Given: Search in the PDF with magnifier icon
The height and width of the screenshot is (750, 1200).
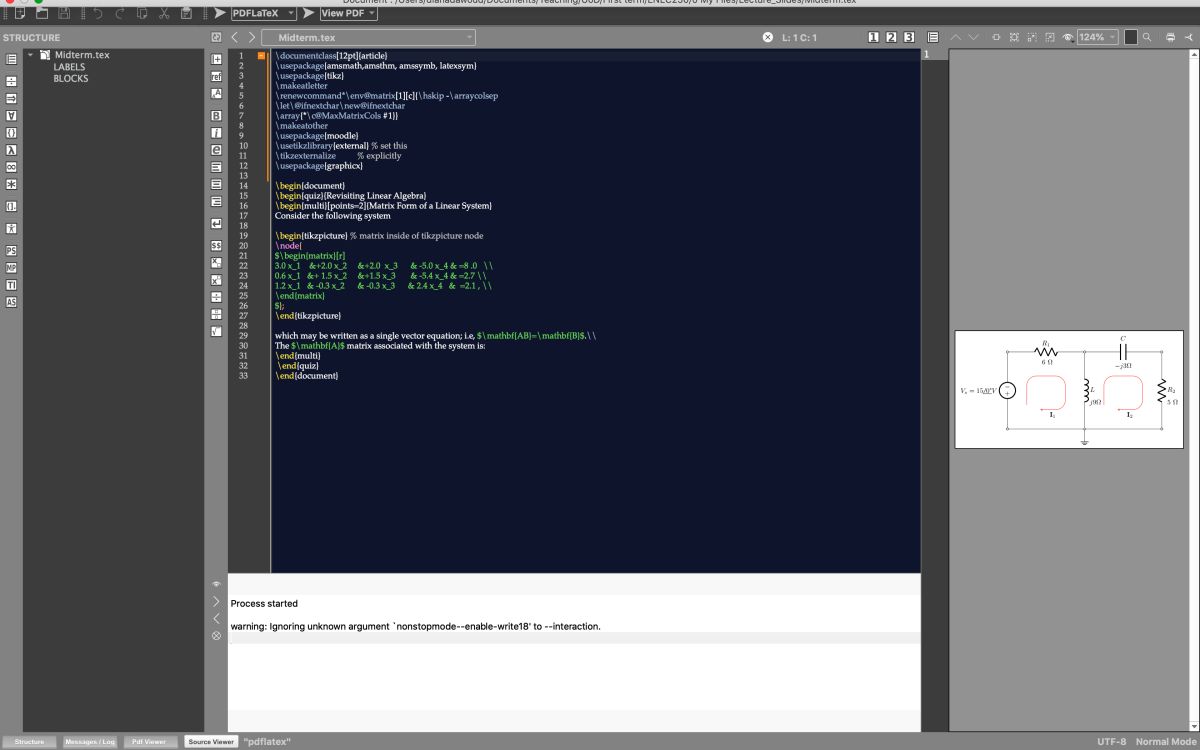Looking at the screenshot, I should 1147,37.
